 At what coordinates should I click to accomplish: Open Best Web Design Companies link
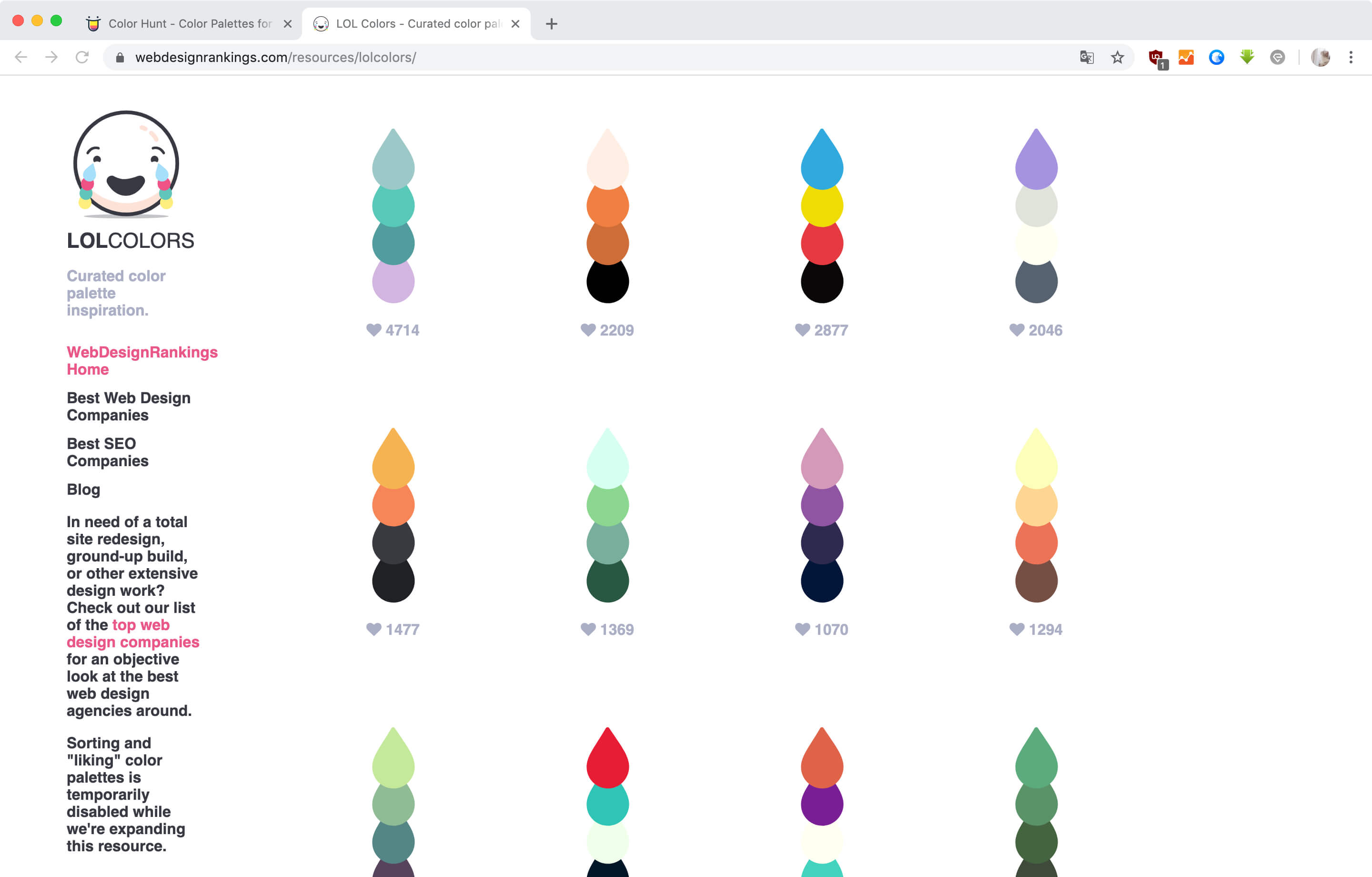129,407
